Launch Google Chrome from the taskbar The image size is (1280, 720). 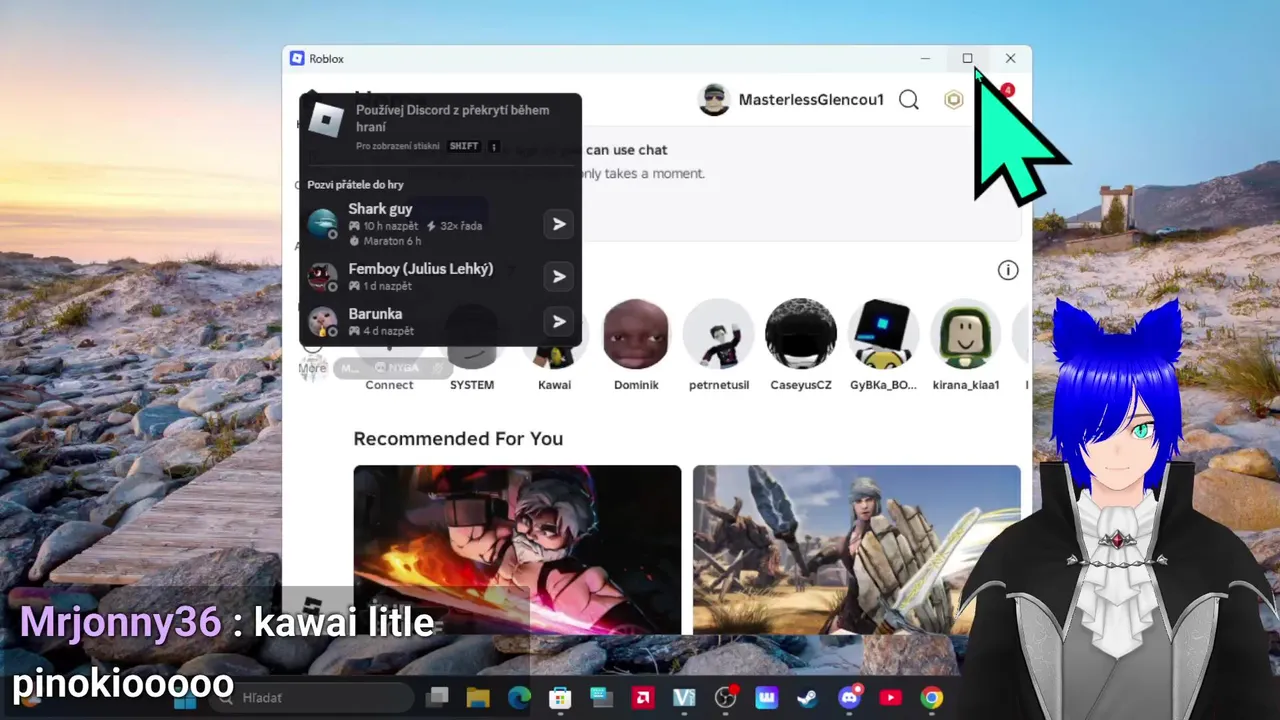(931, 698)
